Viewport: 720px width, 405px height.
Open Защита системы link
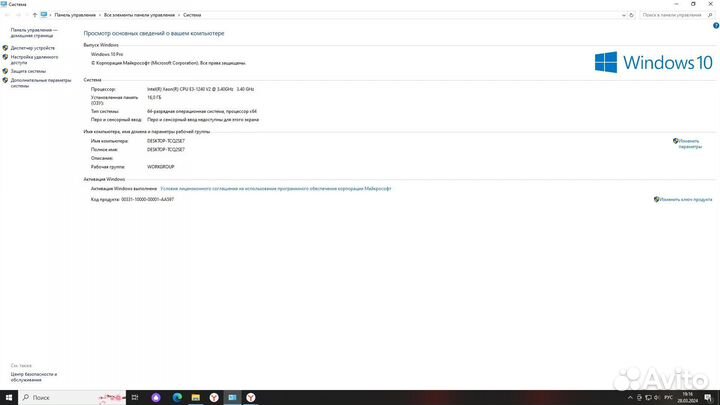(x=28, y=71)
